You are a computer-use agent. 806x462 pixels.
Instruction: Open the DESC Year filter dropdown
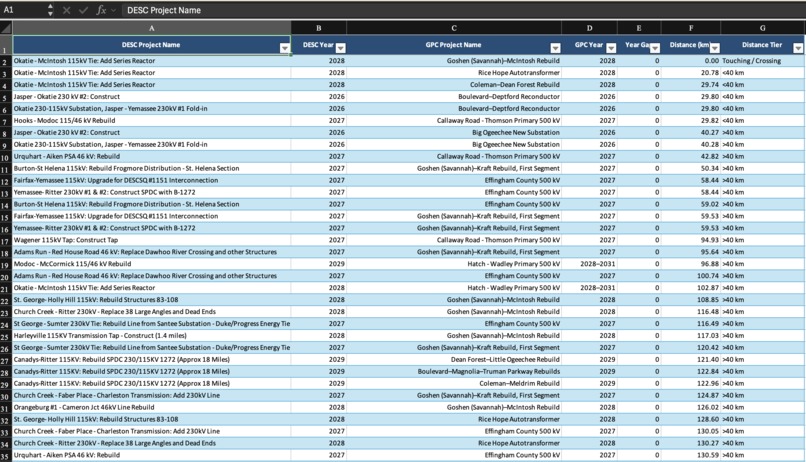point(340,48)
